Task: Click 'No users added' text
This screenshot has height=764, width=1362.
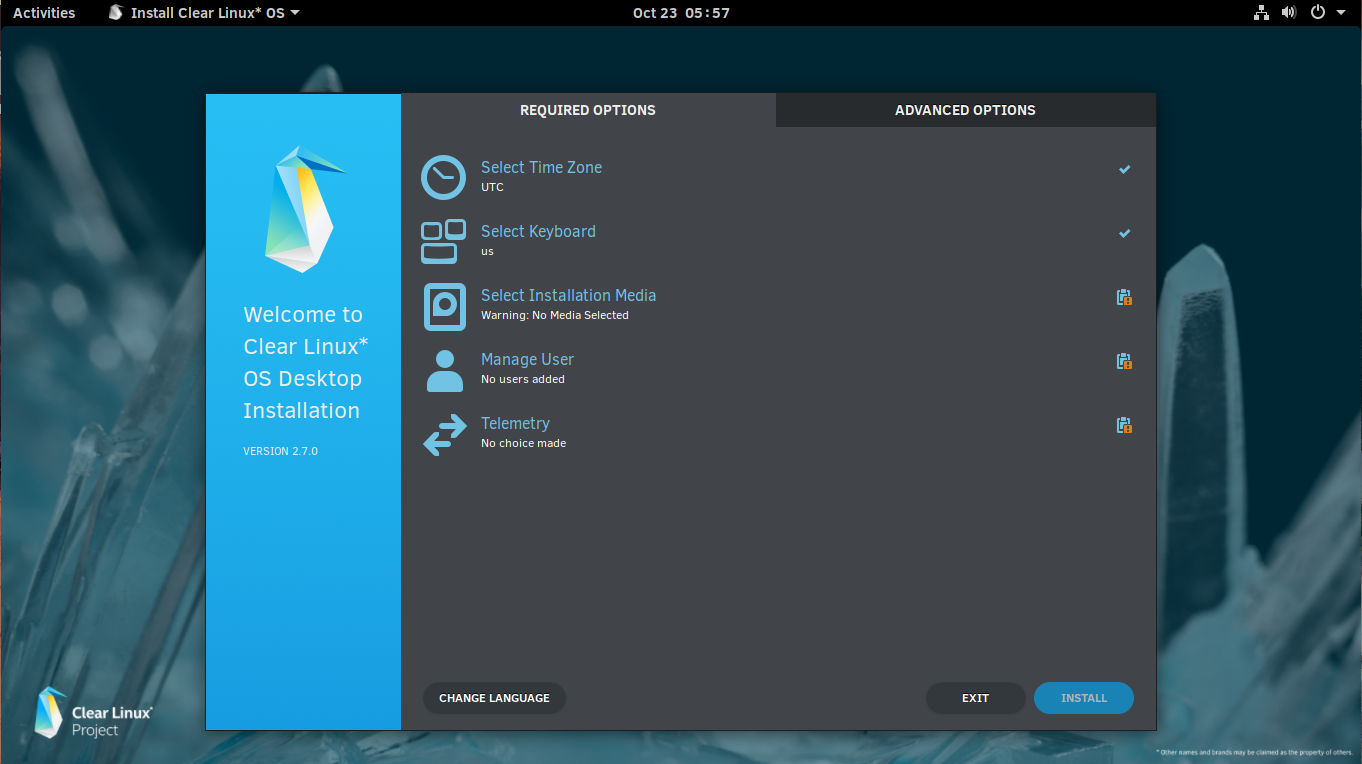Action: 523,379
